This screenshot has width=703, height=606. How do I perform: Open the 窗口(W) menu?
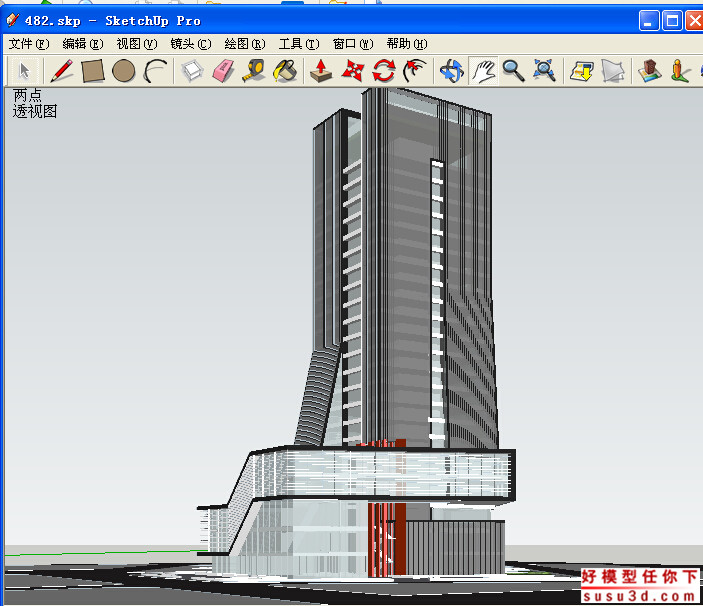coord(353,44)
